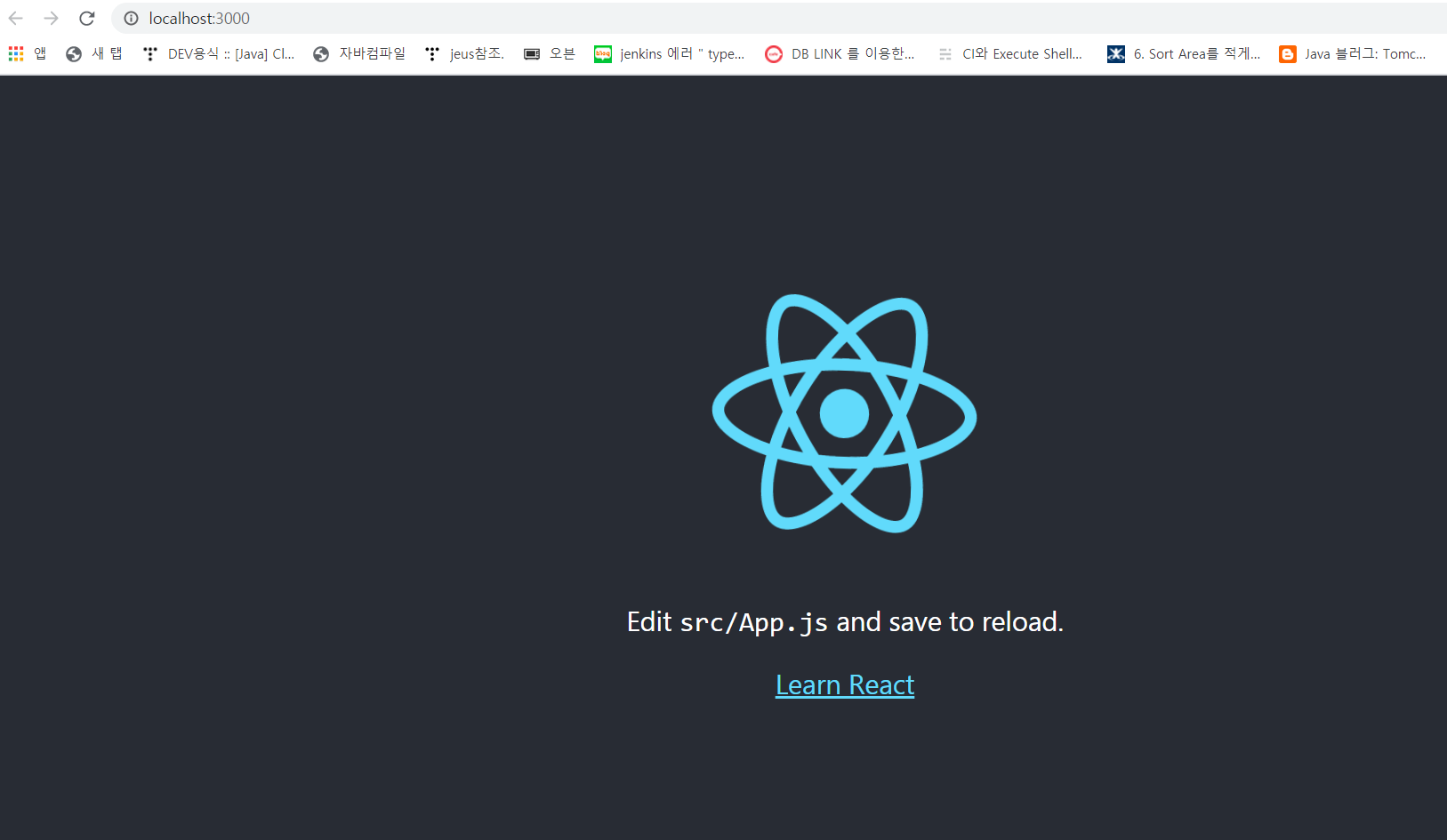Click the browser Forward arrow

tap(51, 18)
